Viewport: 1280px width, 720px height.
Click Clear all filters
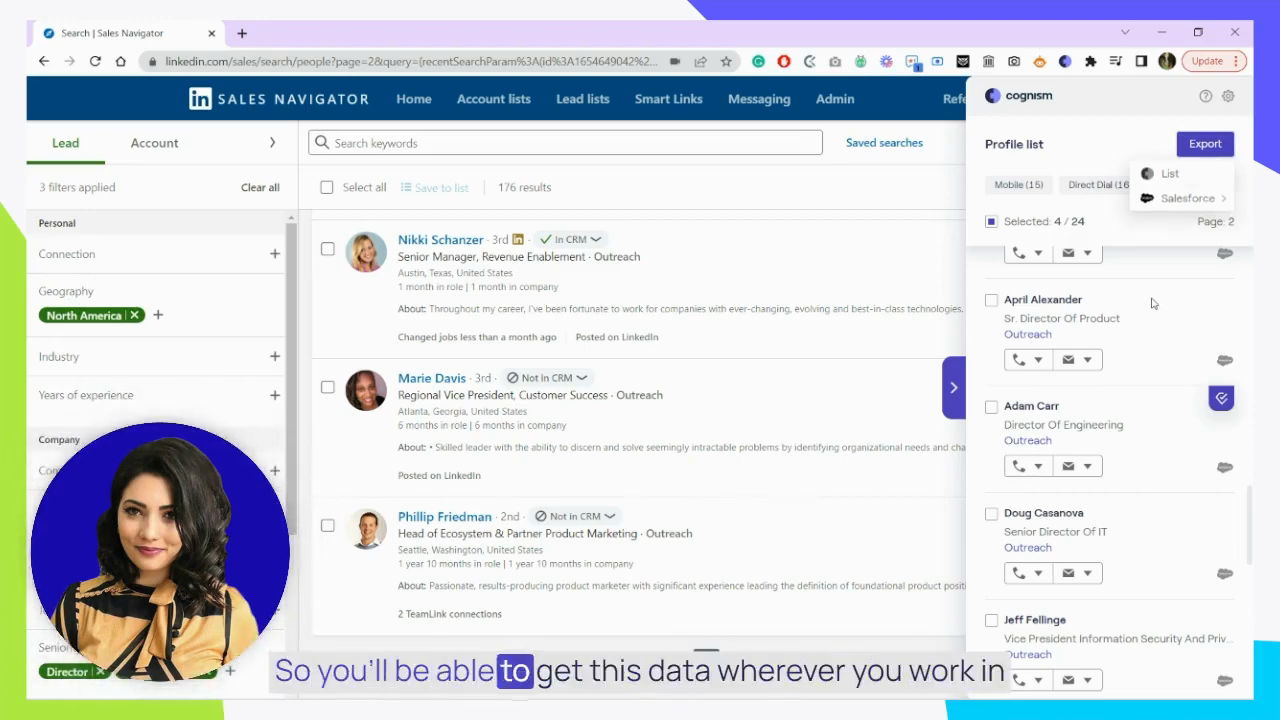(260, 187)
